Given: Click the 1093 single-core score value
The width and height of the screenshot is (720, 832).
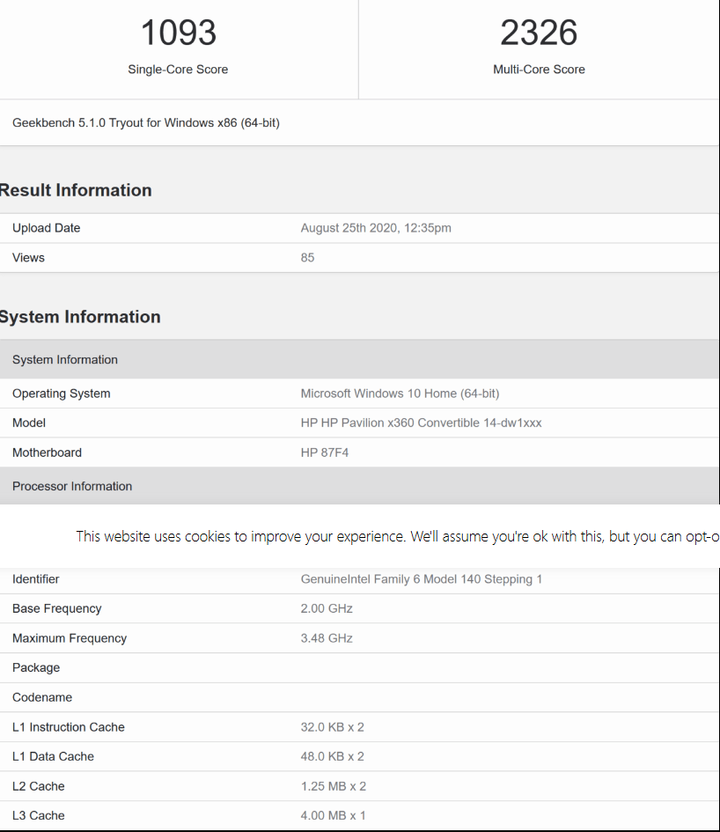Looking at the screenshot, I should point(178,32).
